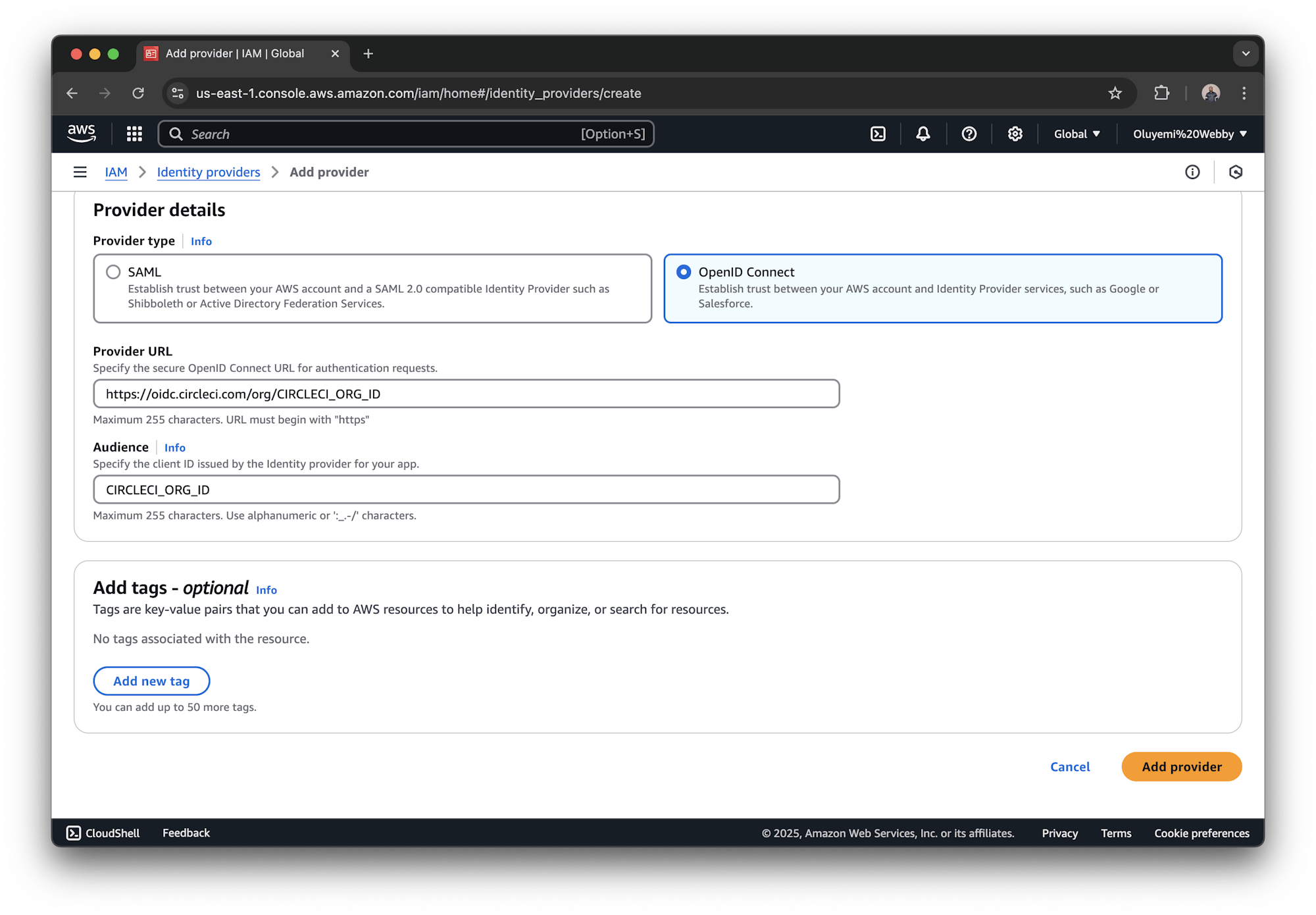Open the AWS services grid menu
Screen dimensions: 1316x915
point(134,134)
